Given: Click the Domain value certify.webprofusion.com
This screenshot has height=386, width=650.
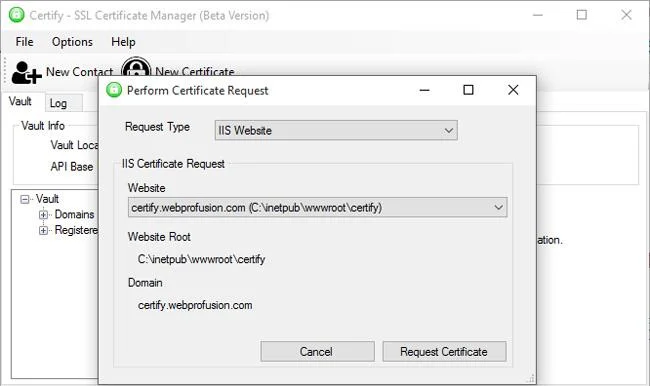Looking at the screenshot, I should click(195, 306).
